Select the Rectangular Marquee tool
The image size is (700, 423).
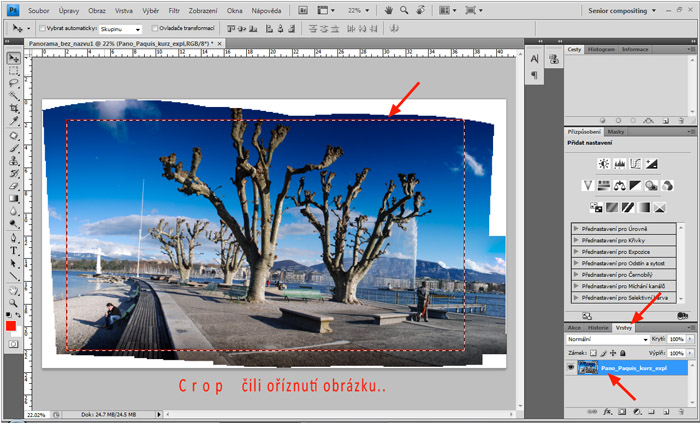point(13,71)
